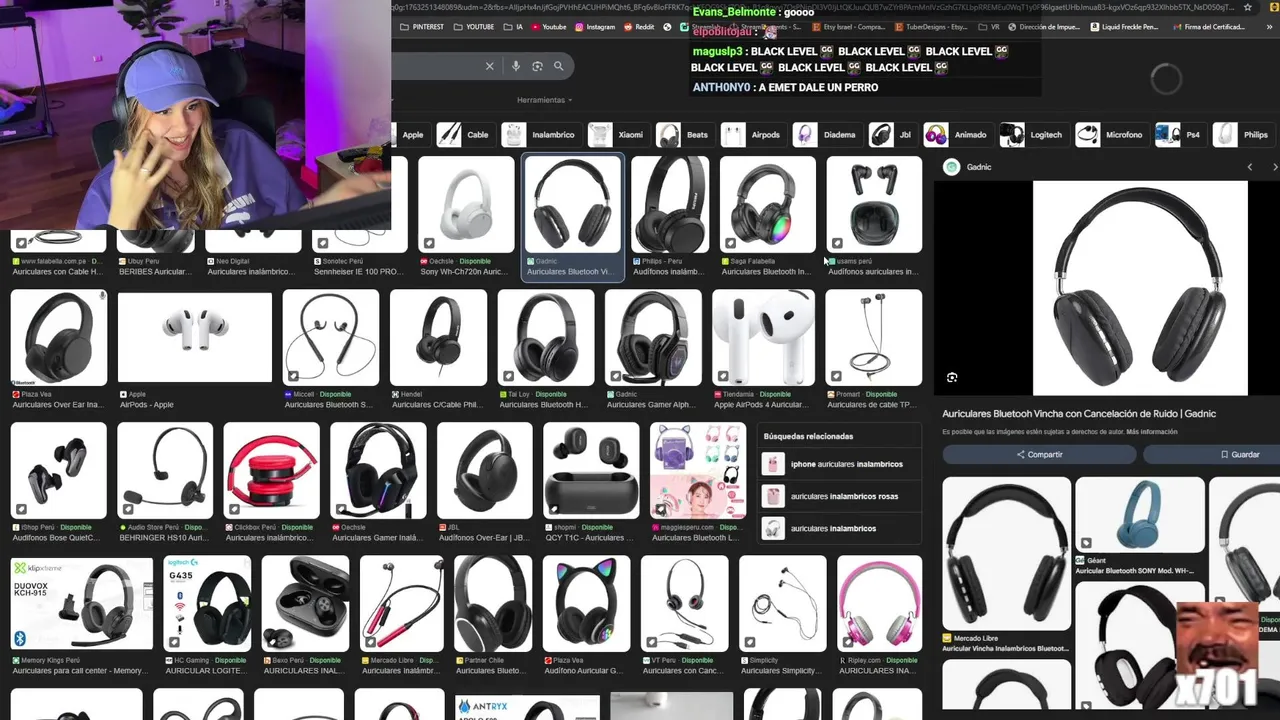Open the Youtube bookmark with red icon

click(549, 27)
